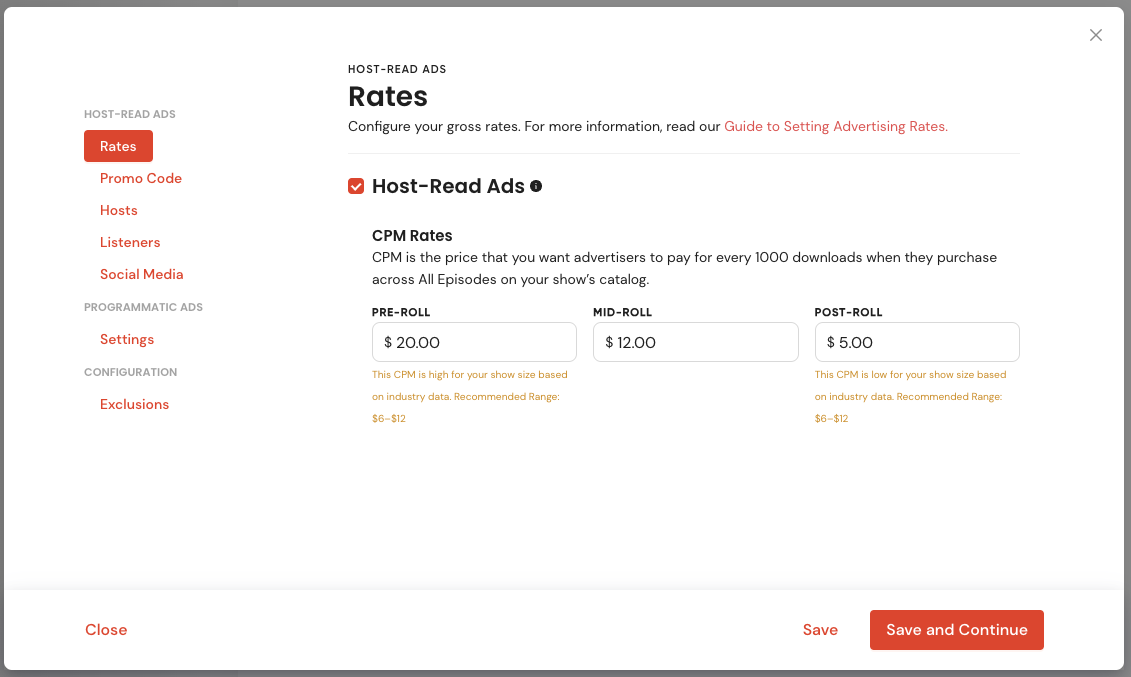
Task: Click the Pre-Roll CPM input field
Action: [x=474, y=342]
